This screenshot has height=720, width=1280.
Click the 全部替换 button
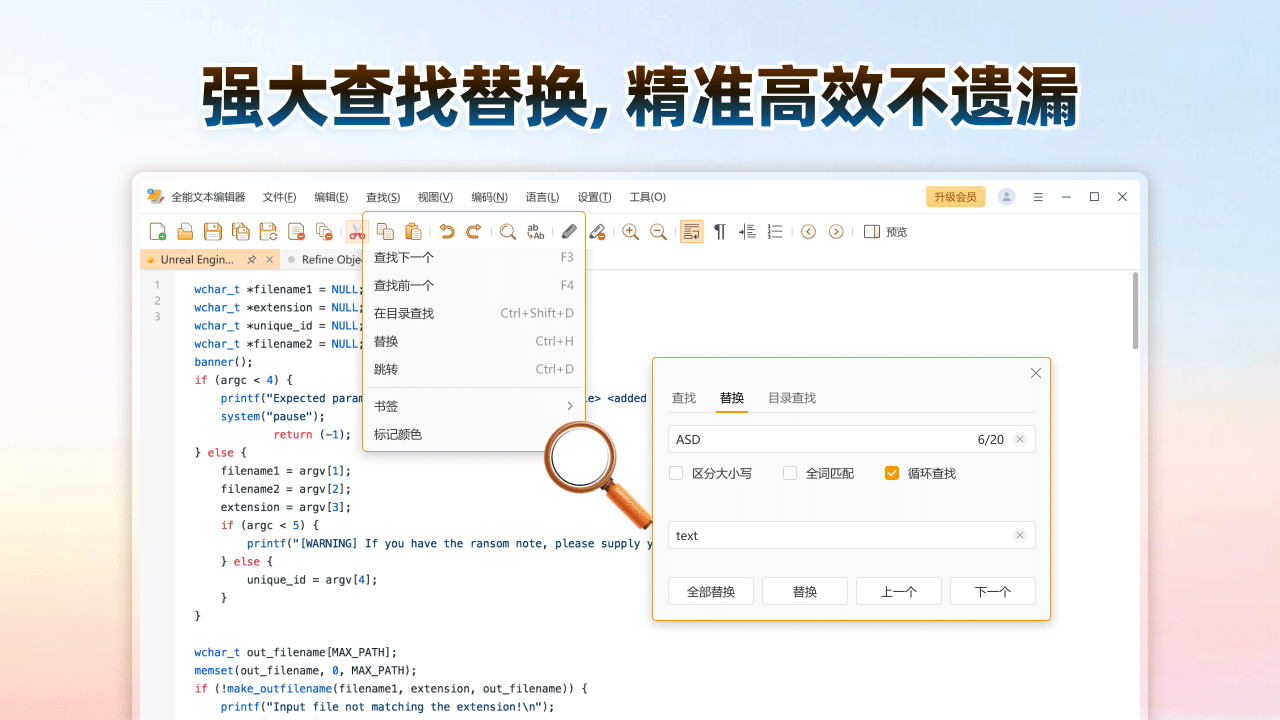click(x=711, y=591)
